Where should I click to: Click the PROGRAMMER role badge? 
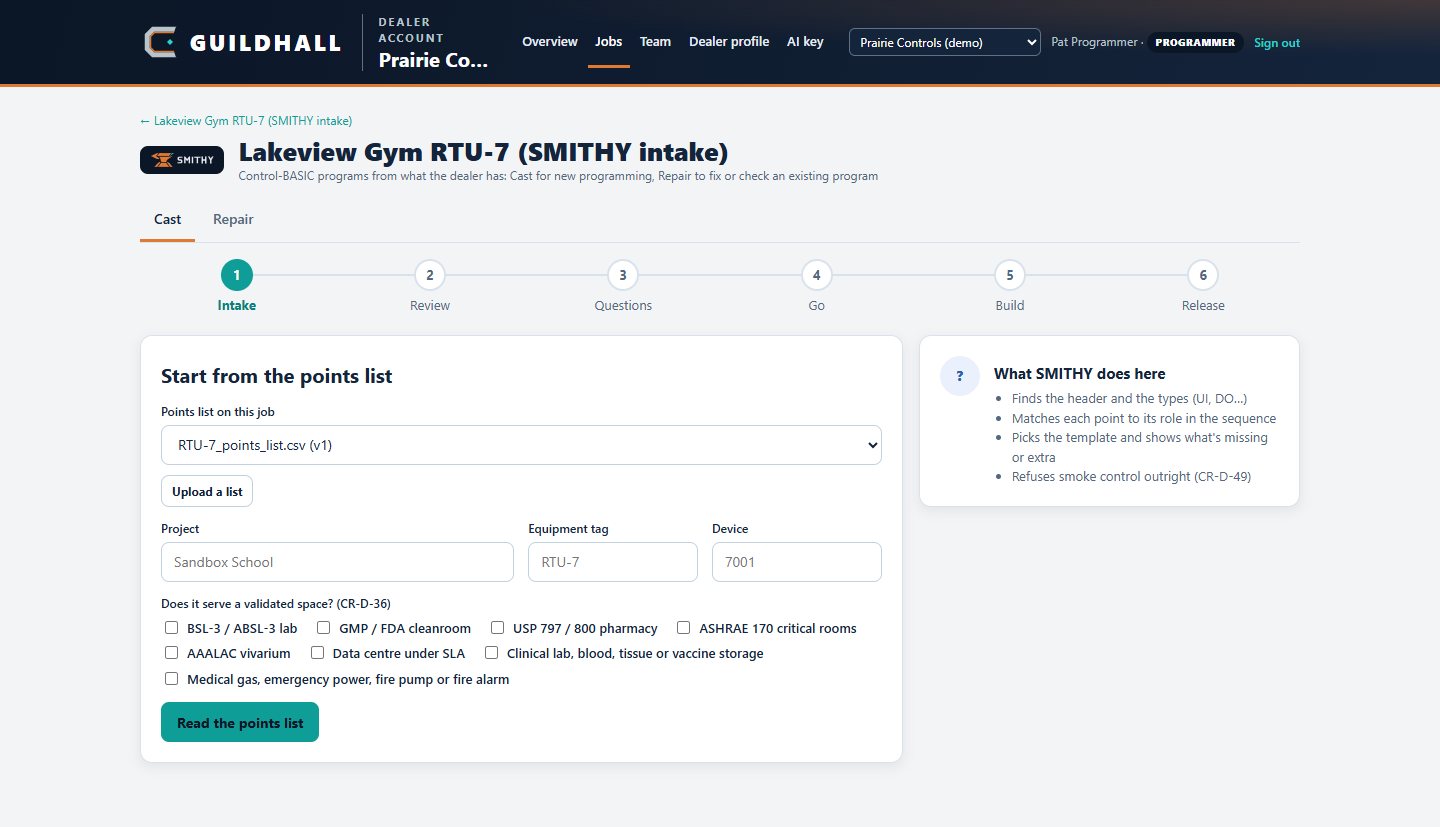click(1195, 43)
